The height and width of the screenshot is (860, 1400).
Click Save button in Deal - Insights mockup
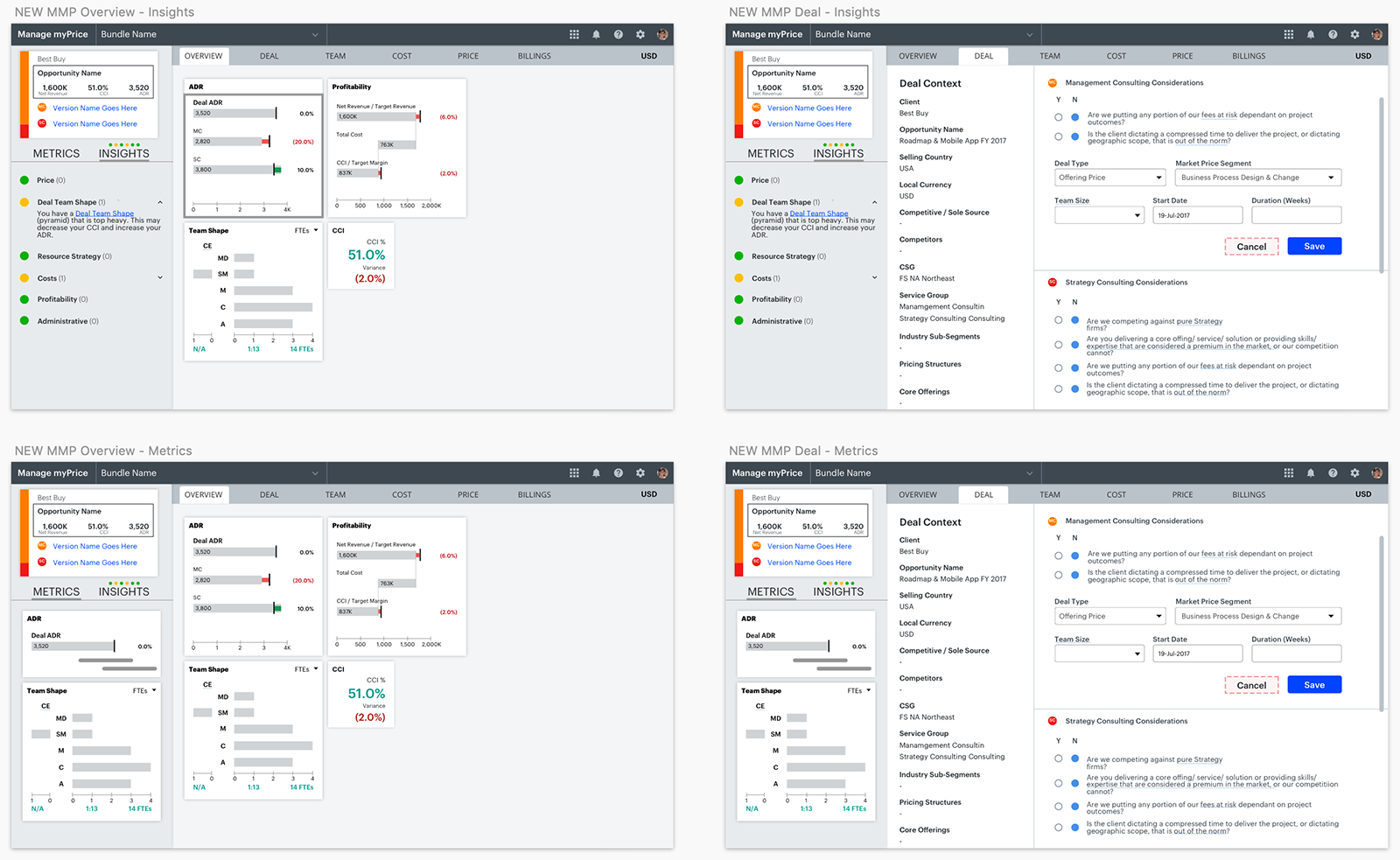(x=1314, y=247)
